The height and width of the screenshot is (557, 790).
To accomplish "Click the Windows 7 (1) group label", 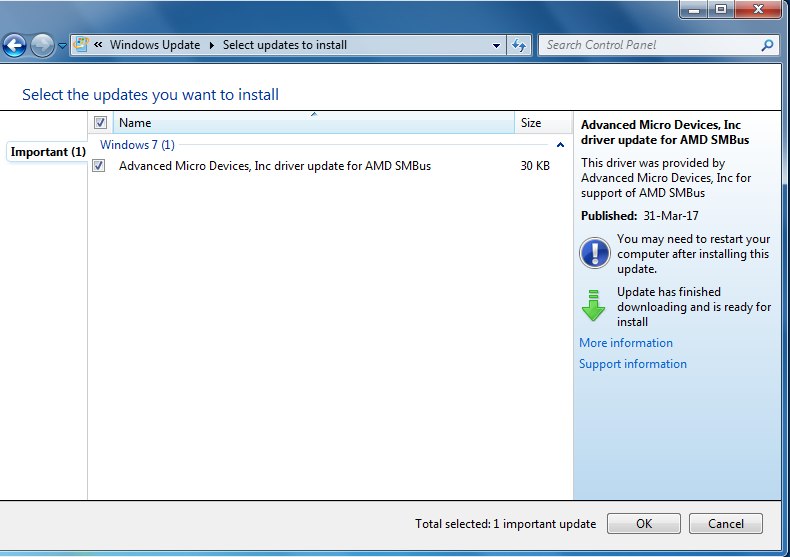I will (137, 145).
